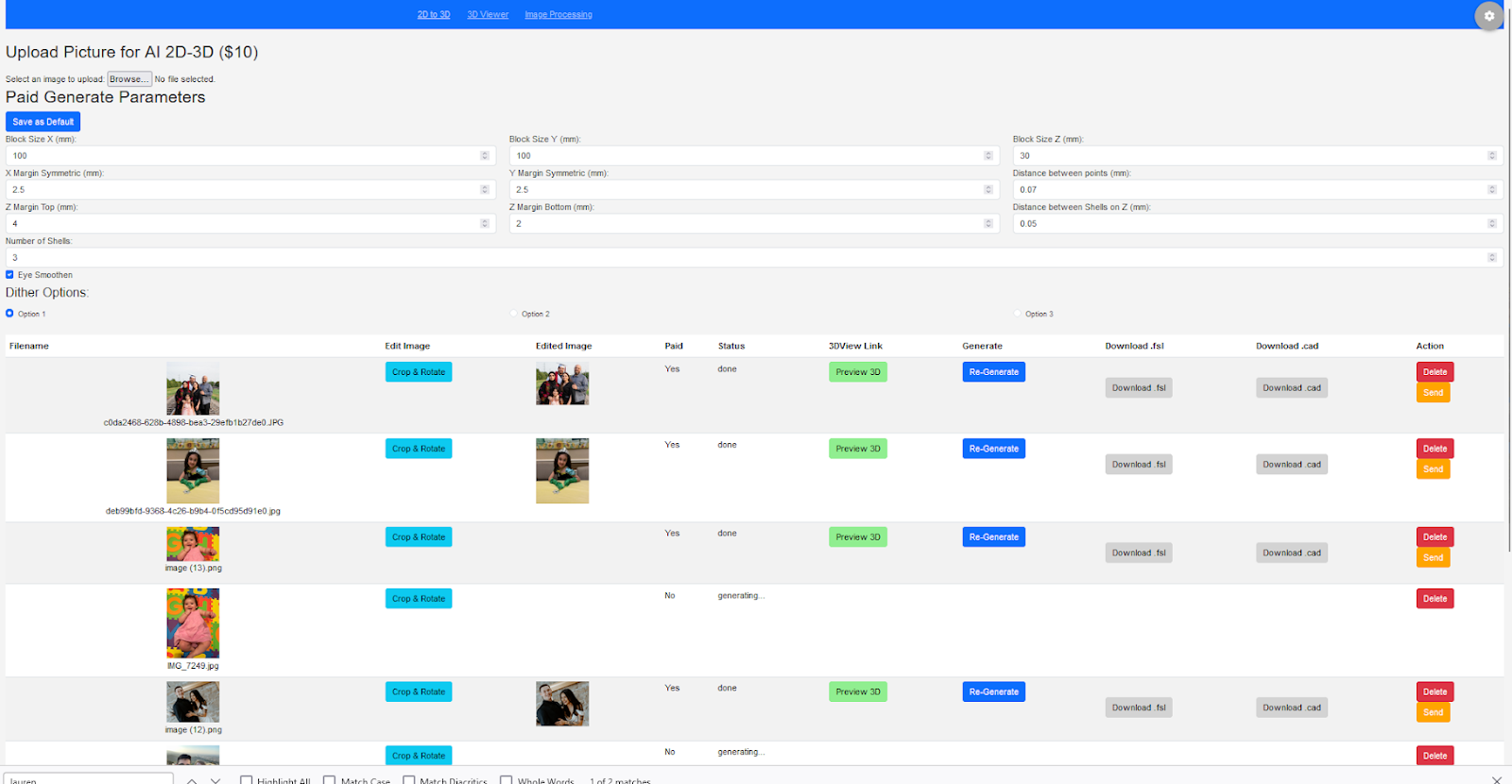Go to next find match arrow
Screen dimensions: 1512x784
(215, 780)
